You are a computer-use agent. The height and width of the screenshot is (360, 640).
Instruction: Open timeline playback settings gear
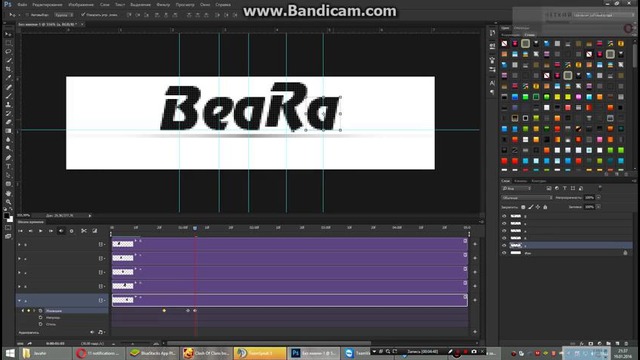pyautogui.click(x=71, y=231)
